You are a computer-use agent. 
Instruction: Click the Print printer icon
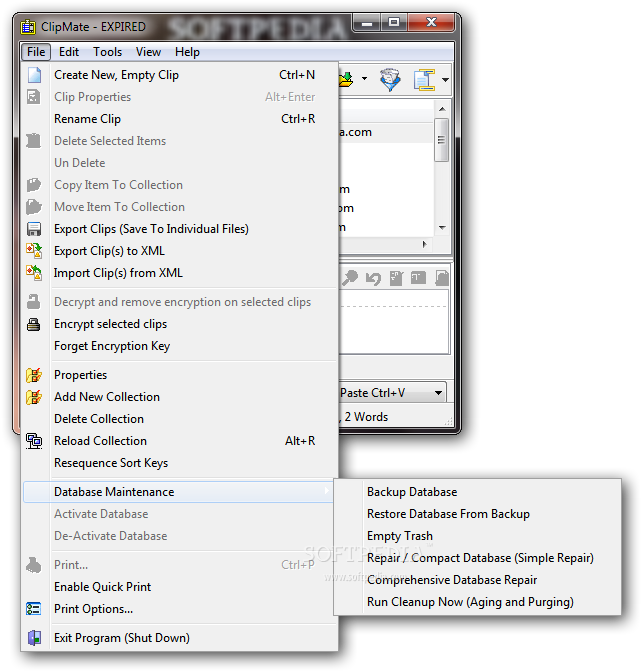(x=34, y=565)
